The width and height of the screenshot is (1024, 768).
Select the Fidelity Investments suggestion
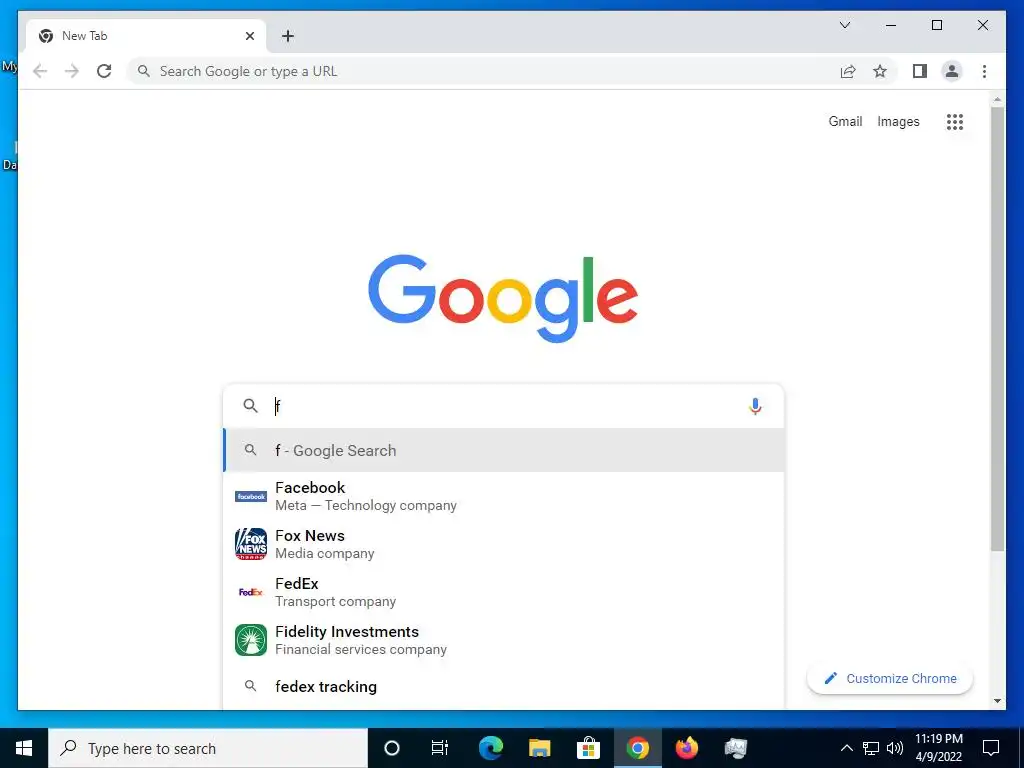pos(504,640)
